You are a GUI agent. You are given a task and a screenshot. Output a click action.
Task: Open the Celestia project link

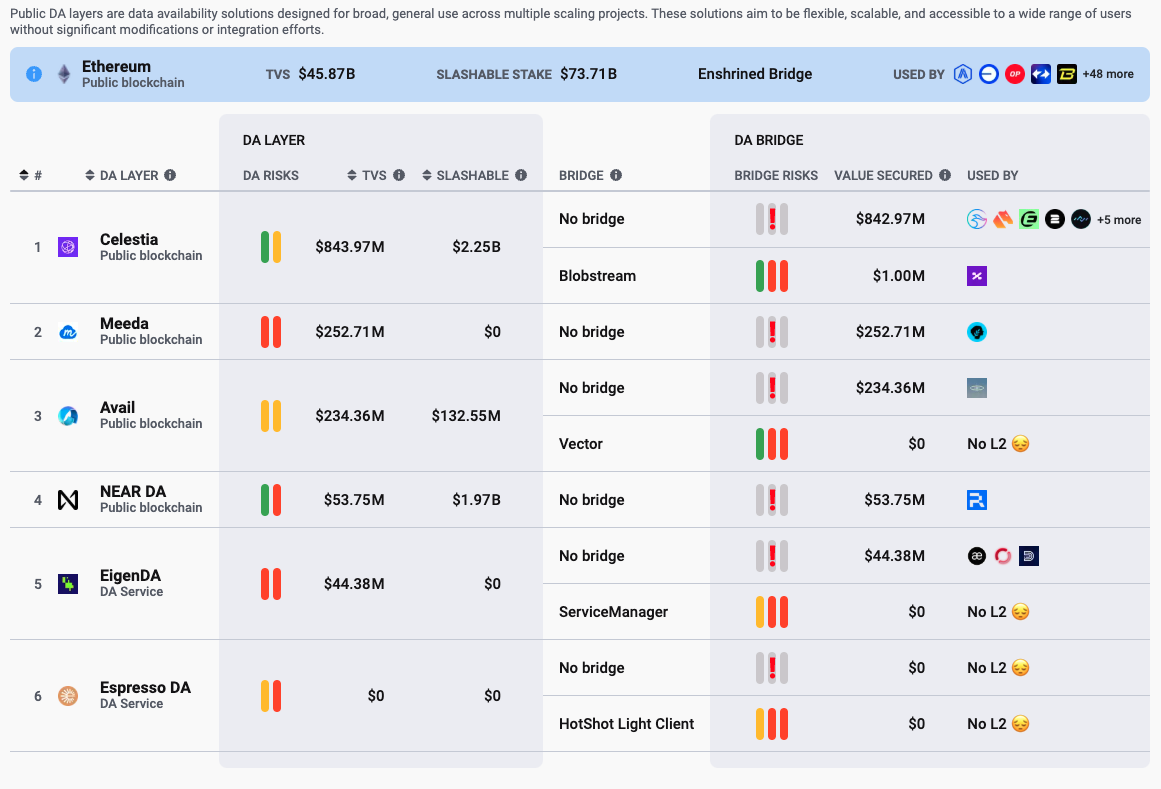click(x=129, y=240)
